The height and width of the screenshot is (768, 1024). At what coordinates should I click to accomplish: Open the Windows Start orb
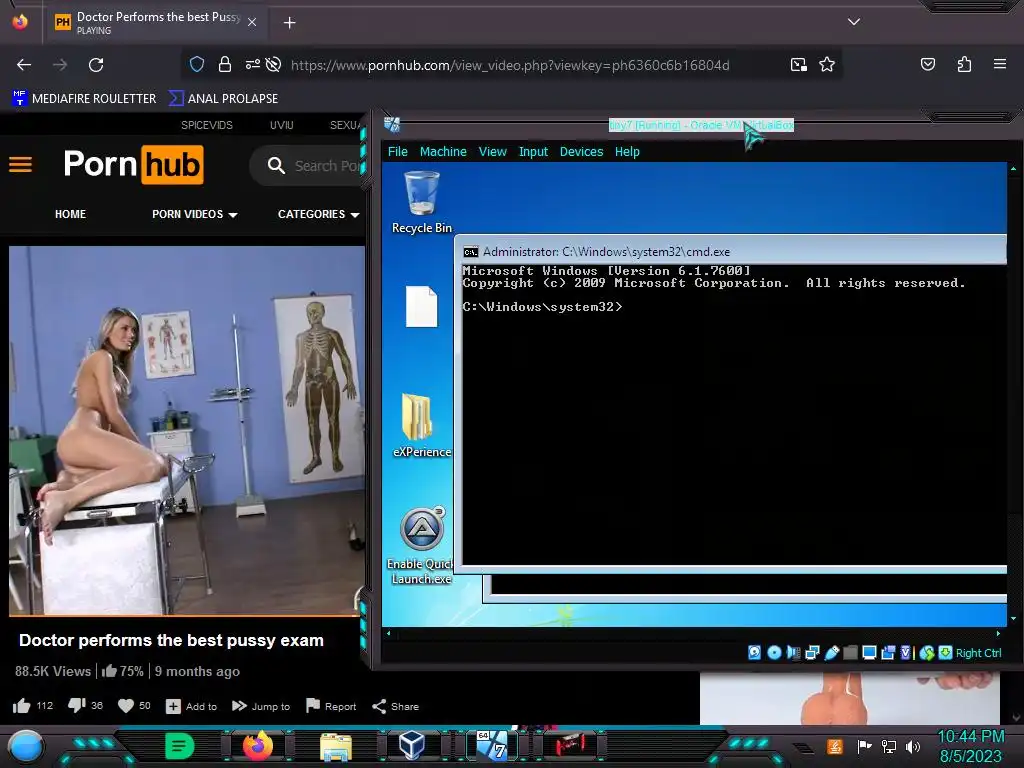tap(25, 746)
